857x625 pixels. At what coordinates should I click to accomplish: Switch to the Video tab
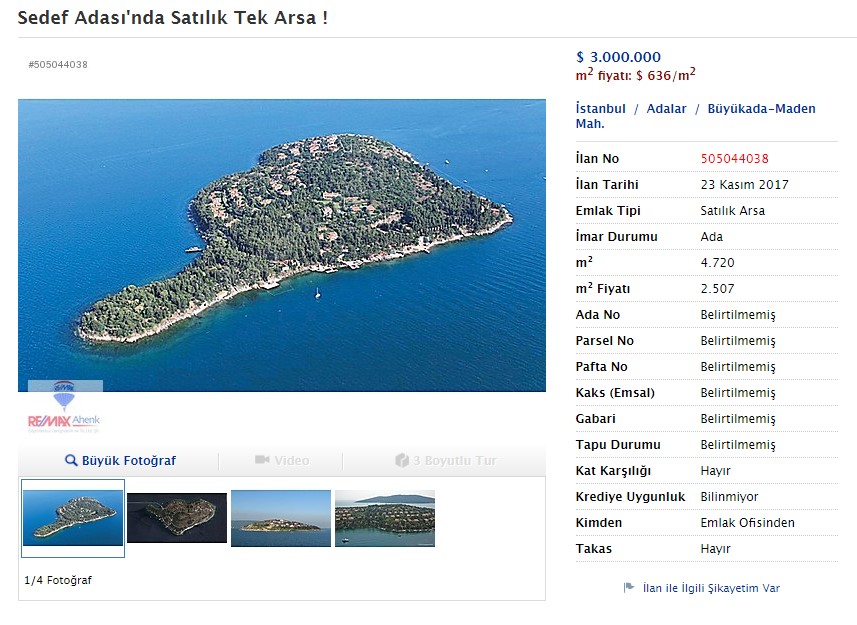(291, 461)
